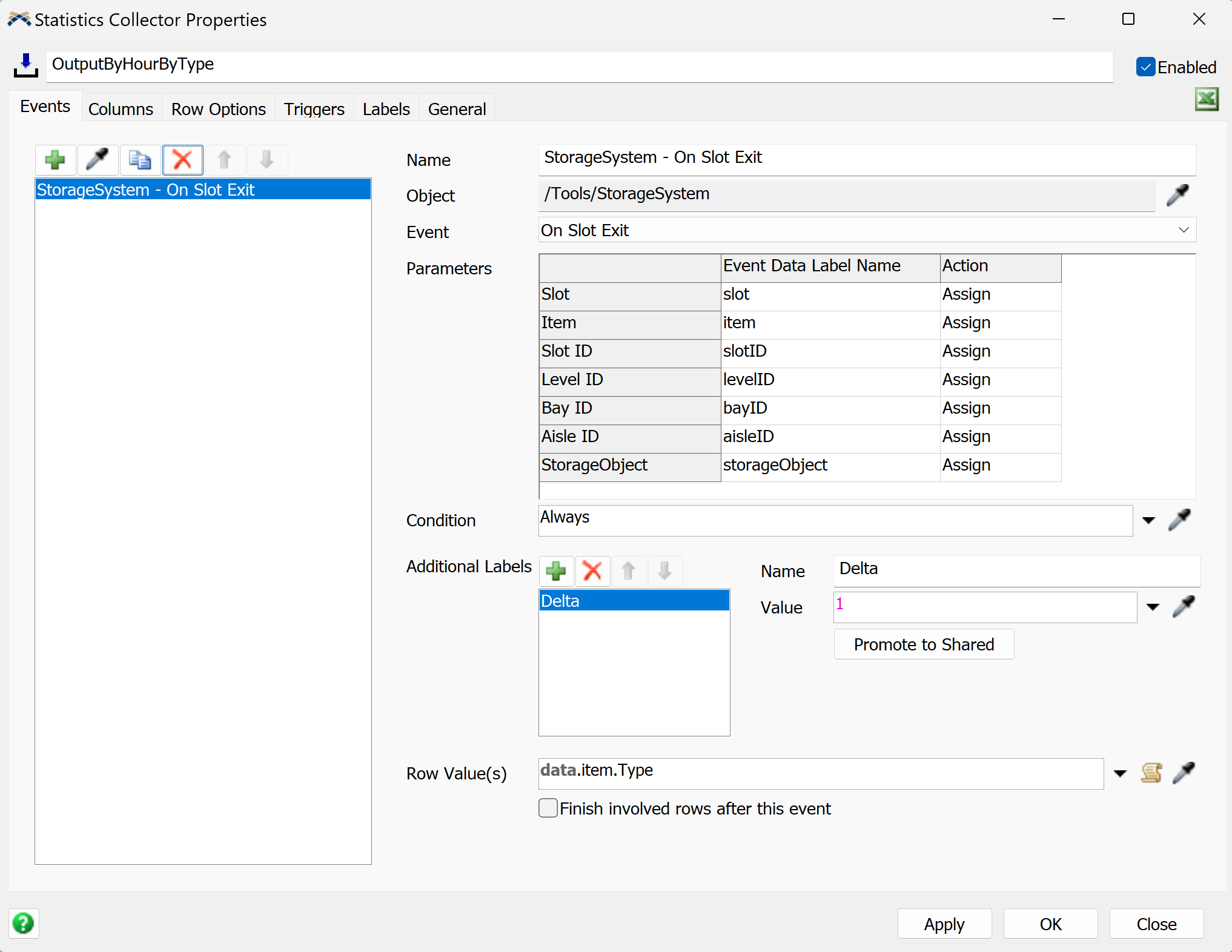
Task: Click the Row Value(s) code editor scroll icon
Action: 1151,773
